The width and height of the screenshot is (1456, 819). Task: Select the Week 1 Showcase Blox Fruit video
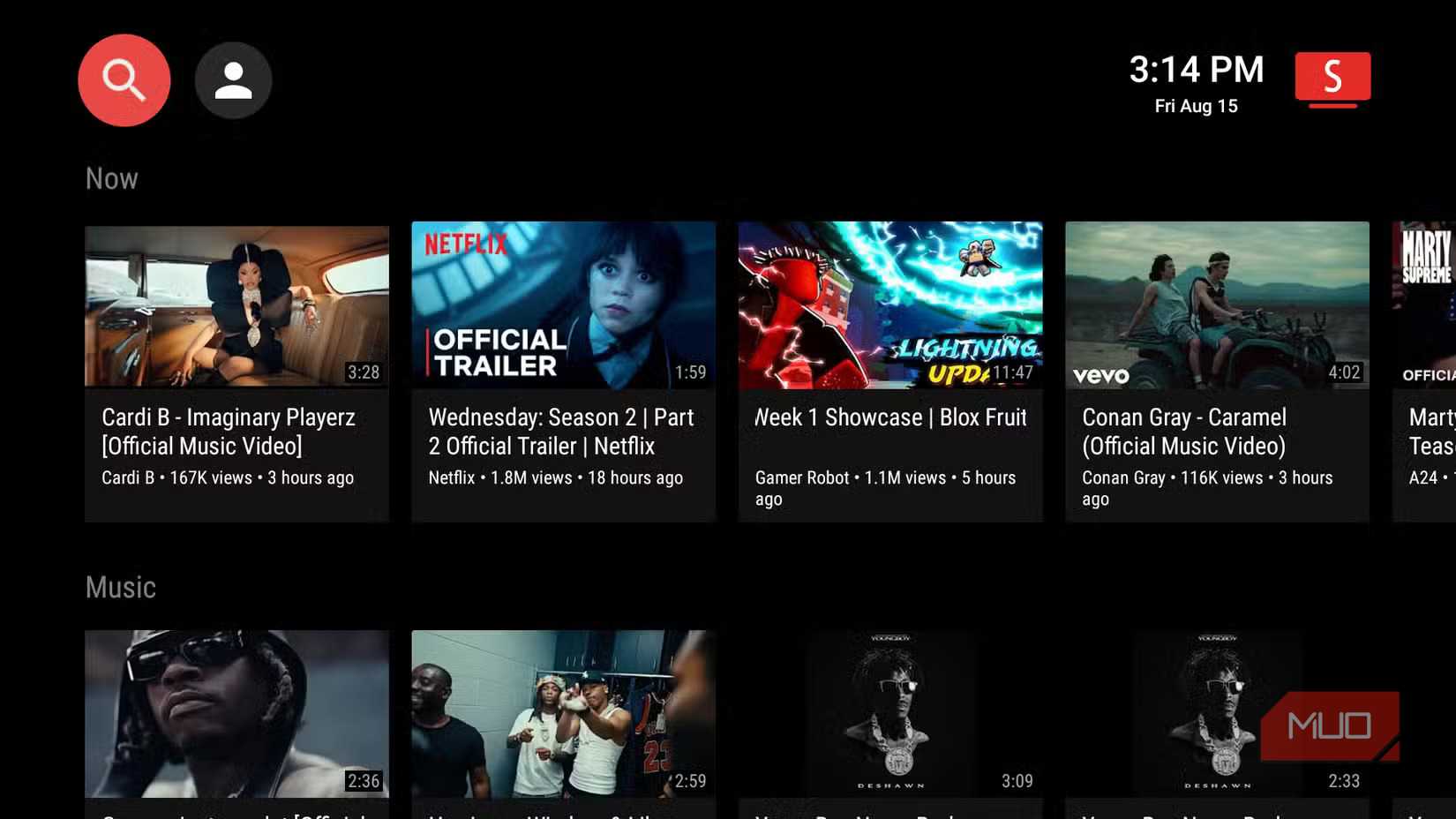pyautogui.click(x=889, y=305)
